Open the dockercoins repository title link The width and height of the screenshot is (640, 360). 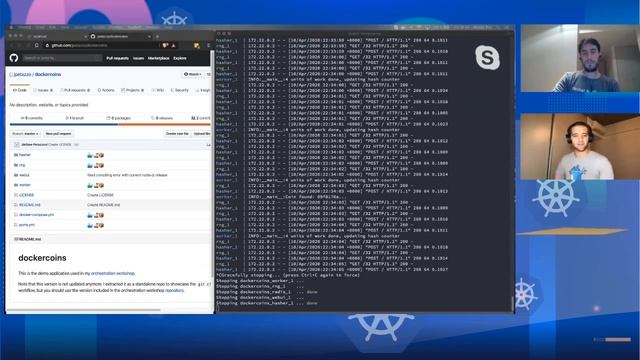(48, 74)
